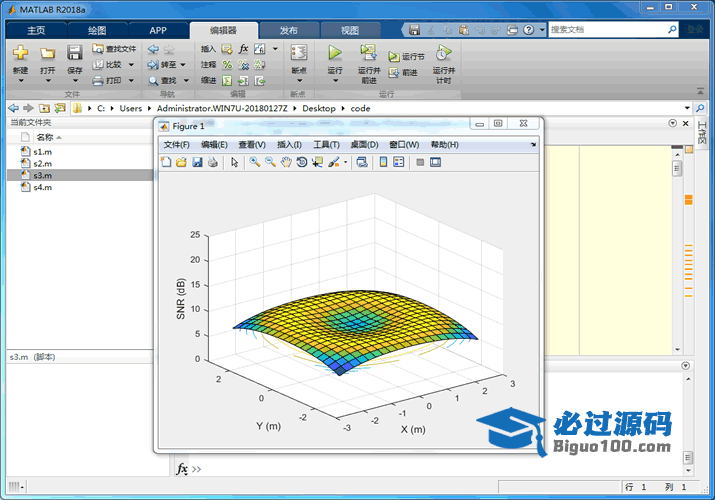Open the 工具(T) menu in Figure window
Screen dimensions: 715x500
point(327,145)
